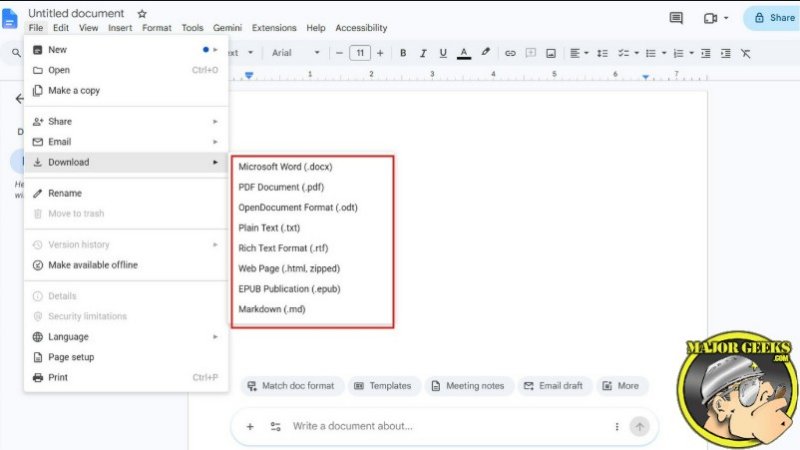
Task: Click the Email draft chip
Action: coord(554,386)
